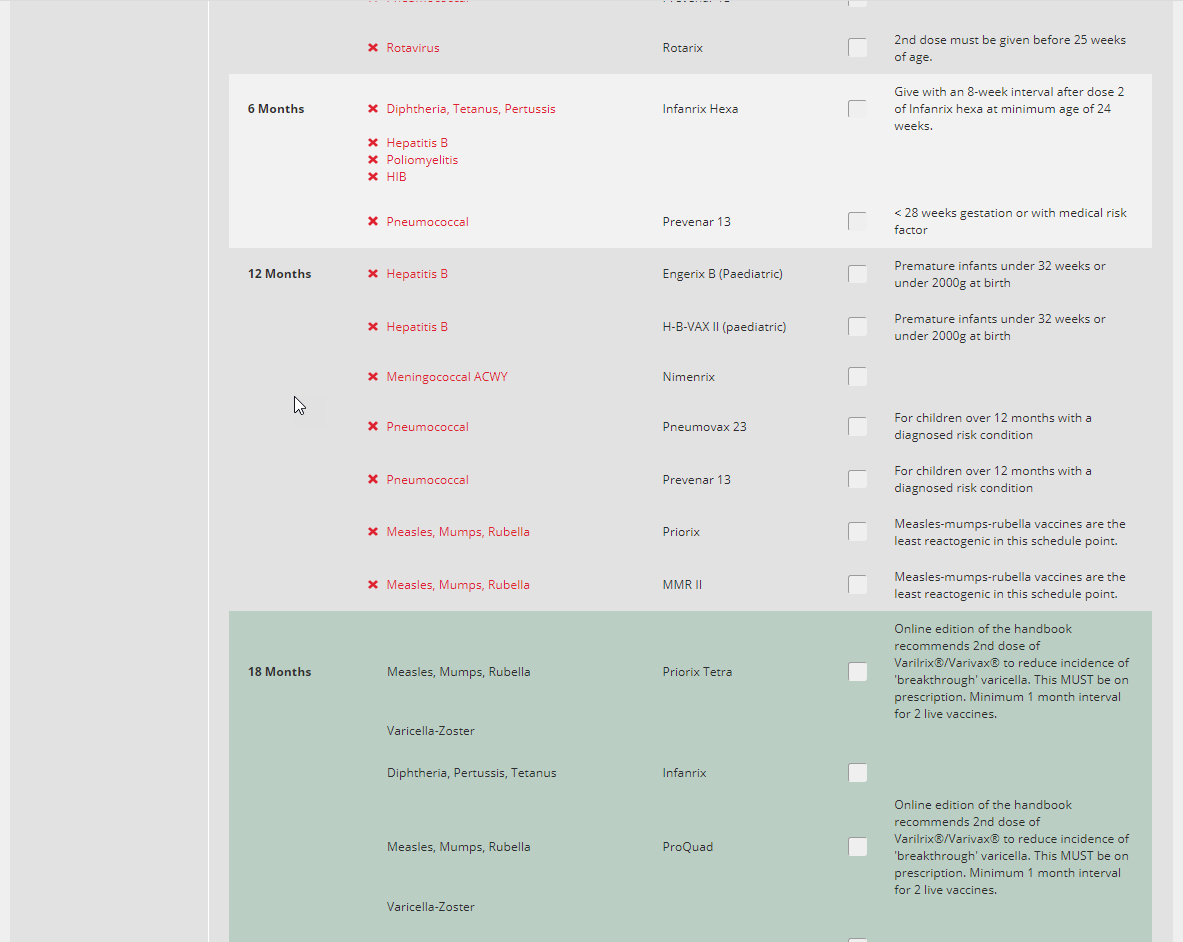Tick the Rotarix checkbox
The height and width of the screenshot is (942, 1183).
[857, 48]
